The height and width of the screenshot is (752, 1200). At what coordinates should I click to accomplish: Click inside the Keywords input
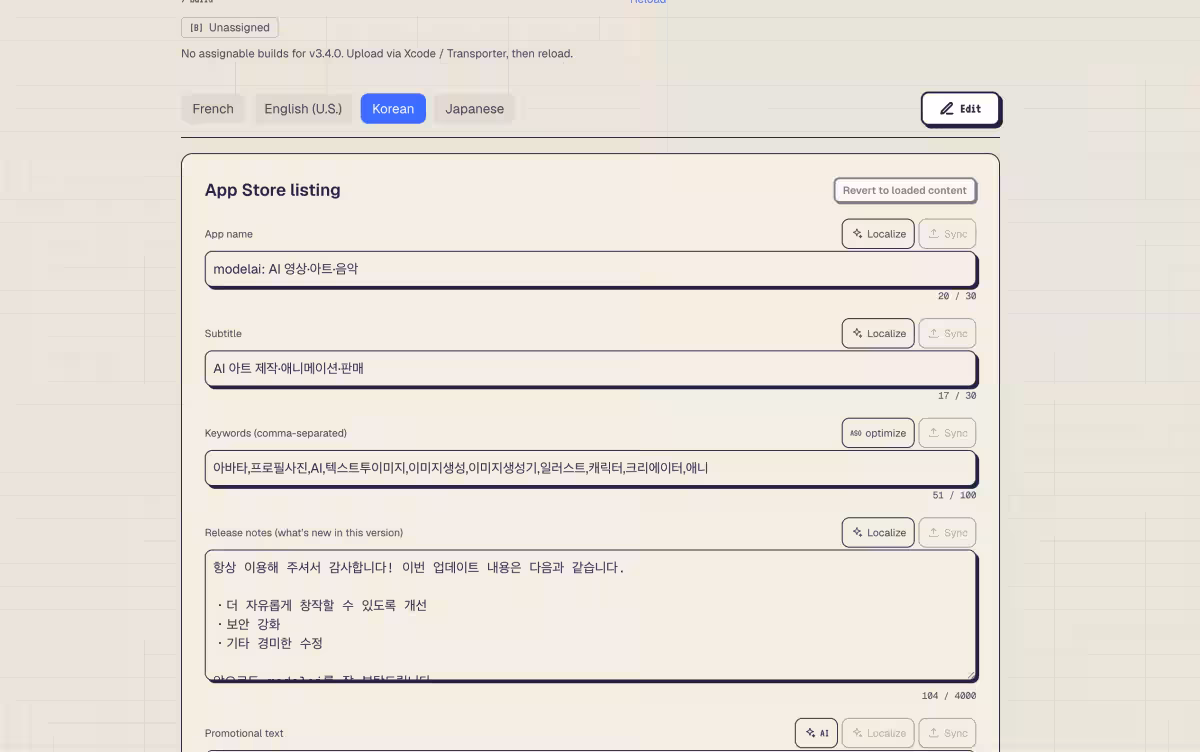[x=591, y=468]
